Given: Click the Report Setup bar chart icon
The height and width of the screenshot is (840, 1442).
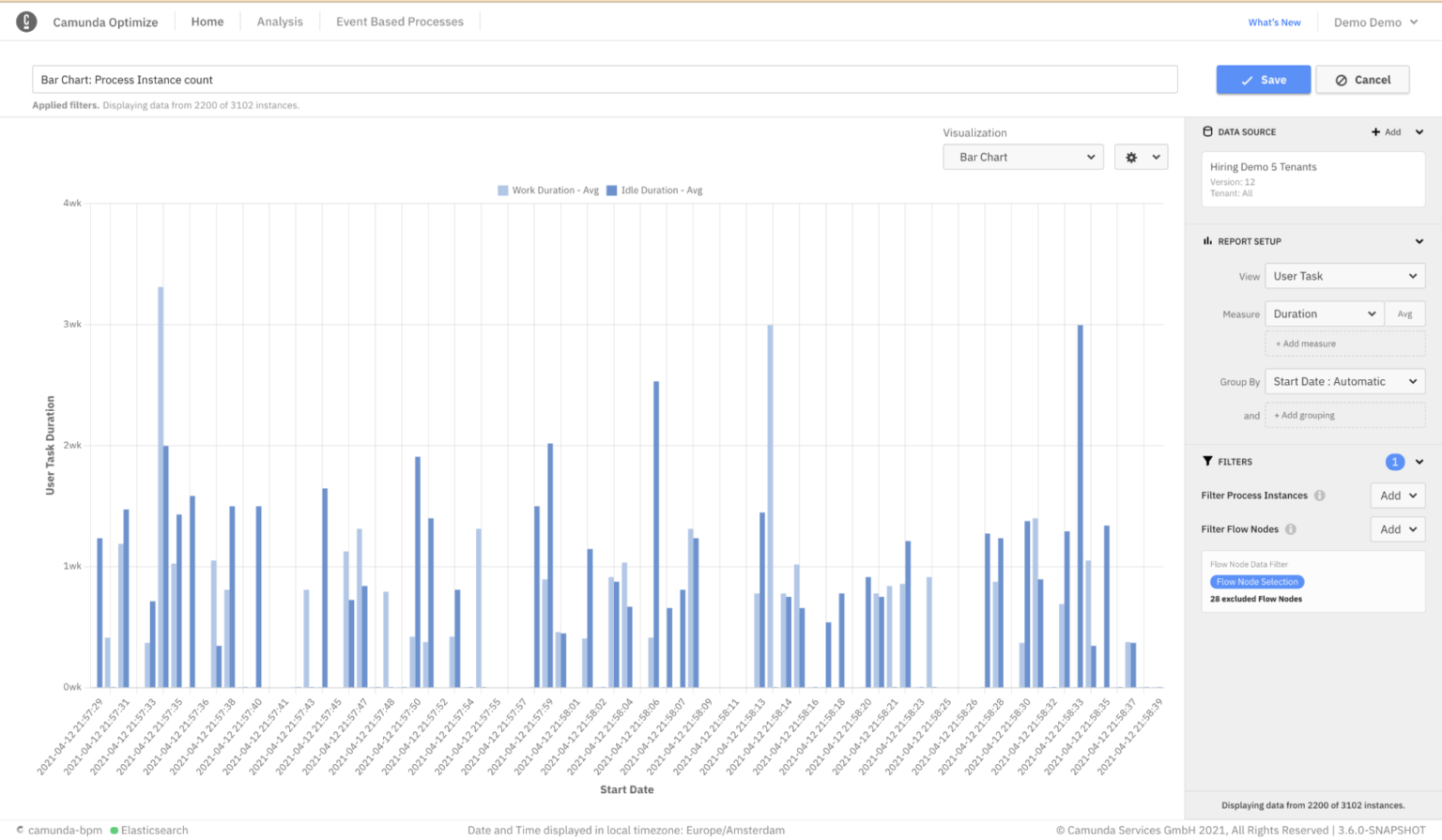Looking at the screenshot, I should (x=1207, y=241).
